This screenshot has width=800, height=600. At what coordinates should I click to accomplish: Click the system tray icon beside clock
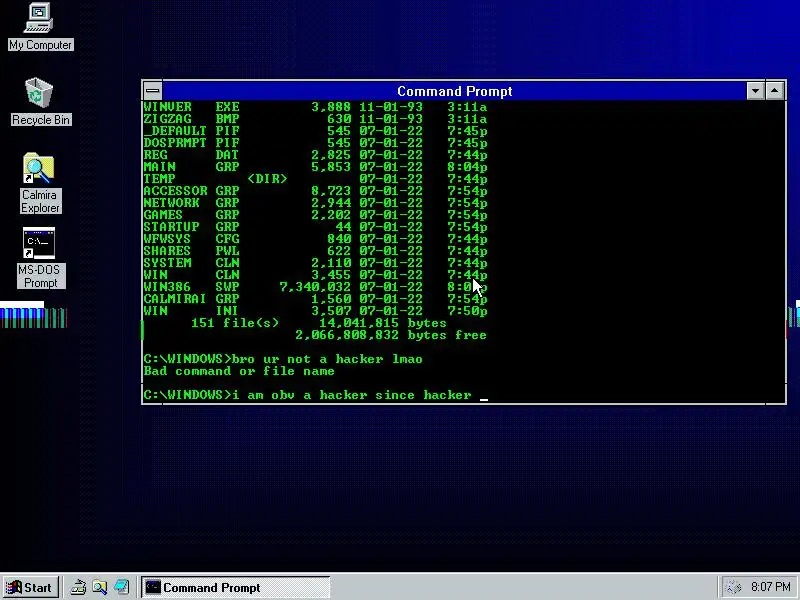click(x=733, y=587)
